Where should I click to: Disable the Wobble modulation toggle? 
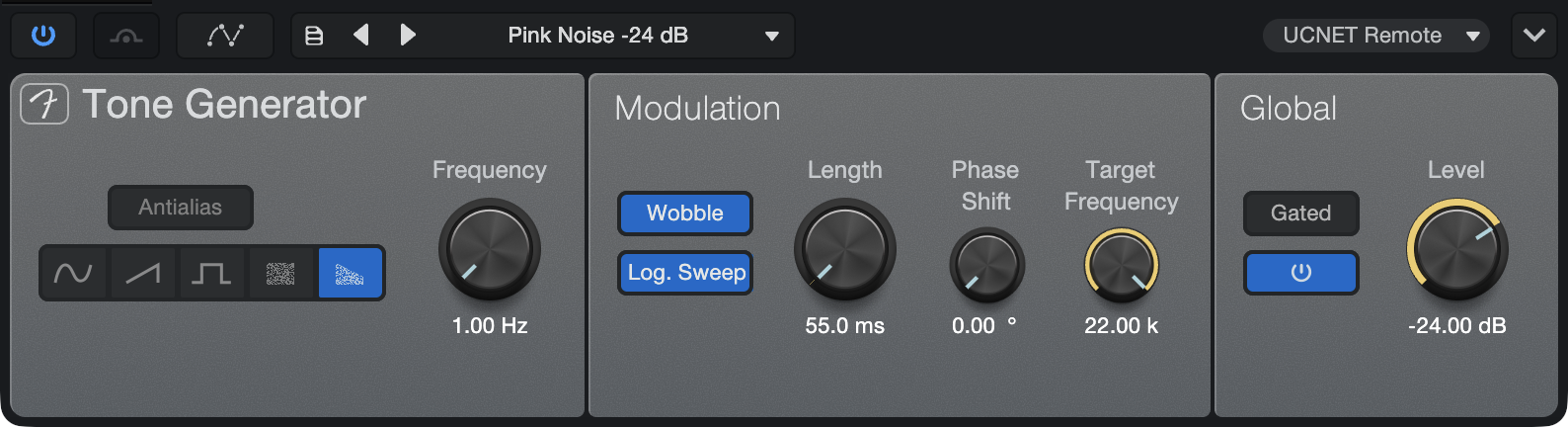(x=685, y=213)
